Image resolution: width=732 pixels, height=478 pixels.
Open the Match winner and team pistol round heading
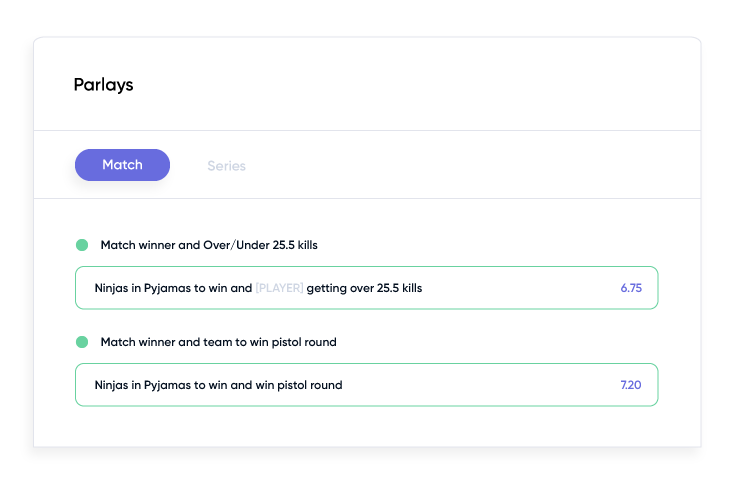(218, 342)
